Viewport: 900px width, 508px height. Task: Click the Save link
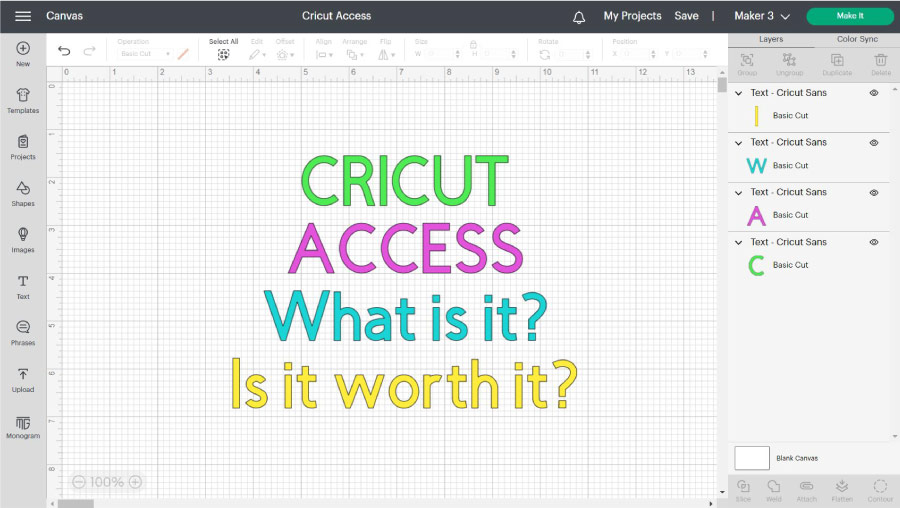[686, 16]
